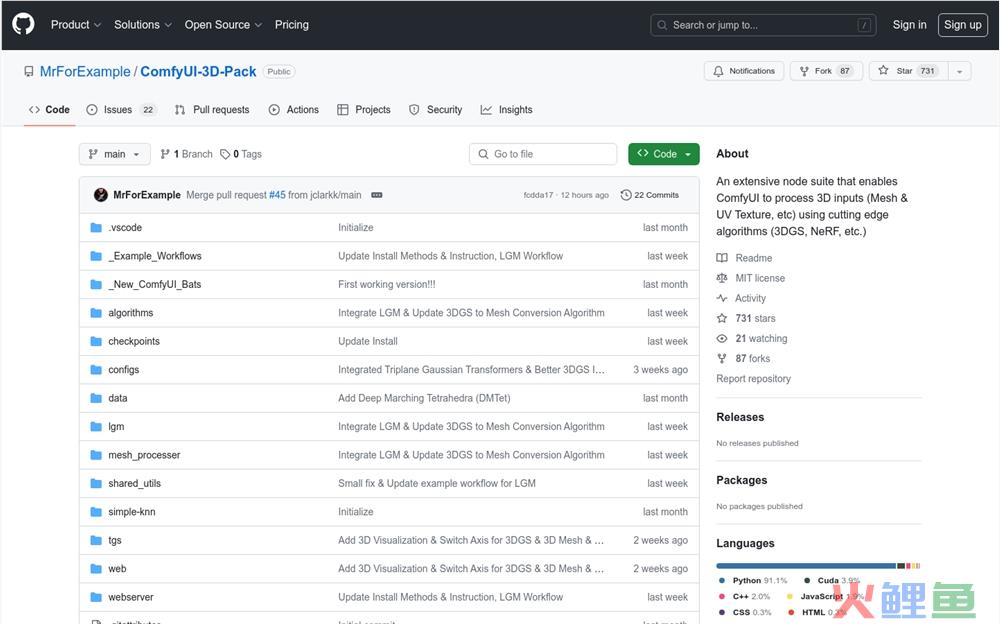Click the star icon in the Star button
The image size is (1000, 624).
[x=883, y=70]
